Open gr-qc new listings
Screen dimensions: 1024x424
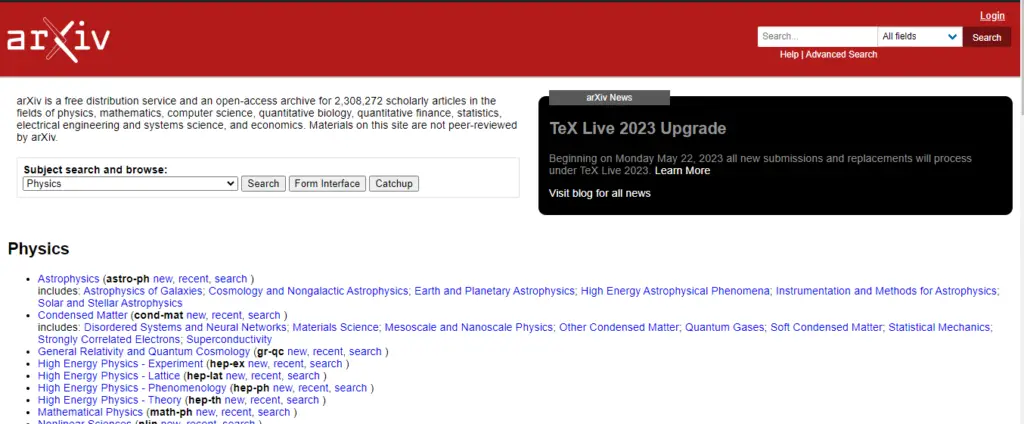tap(297, 351)
